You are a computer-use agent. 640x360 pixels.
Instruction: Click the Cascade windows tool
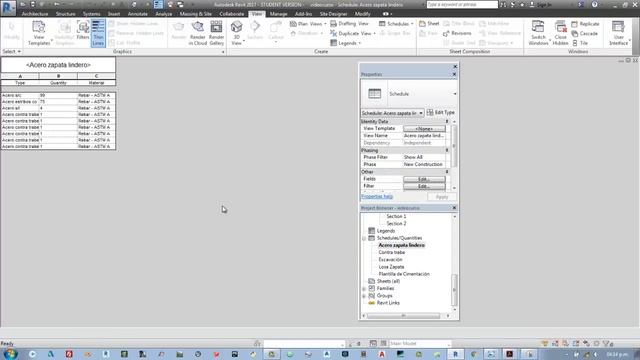(584, 33)
